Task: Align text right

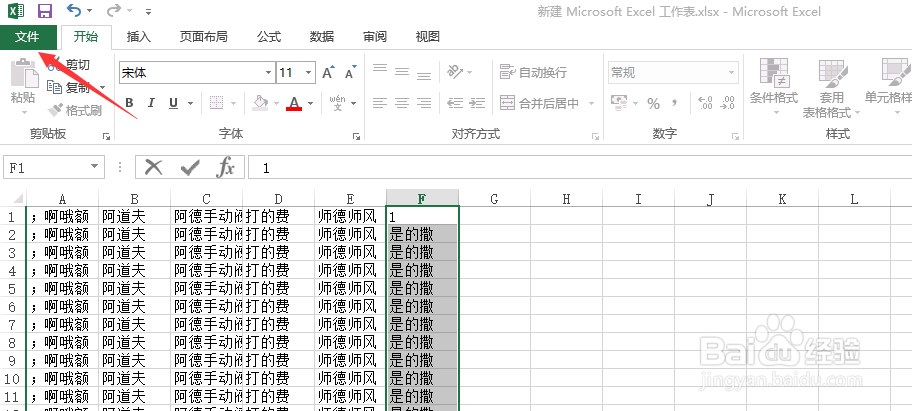Action: 424,103
